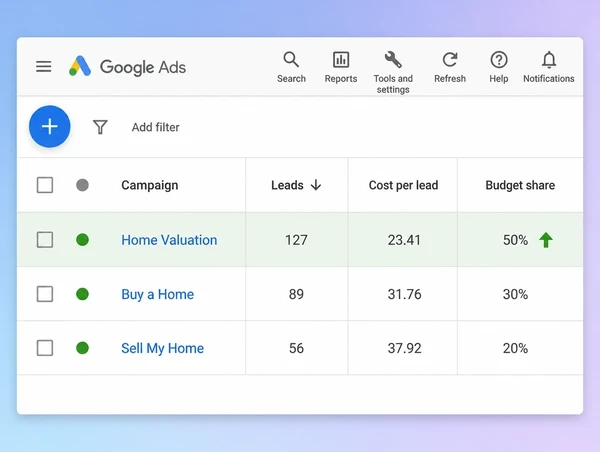Open the Sell My Home campaign link
Viewport: 600px width, 452px height.
(x=162, y=348)
